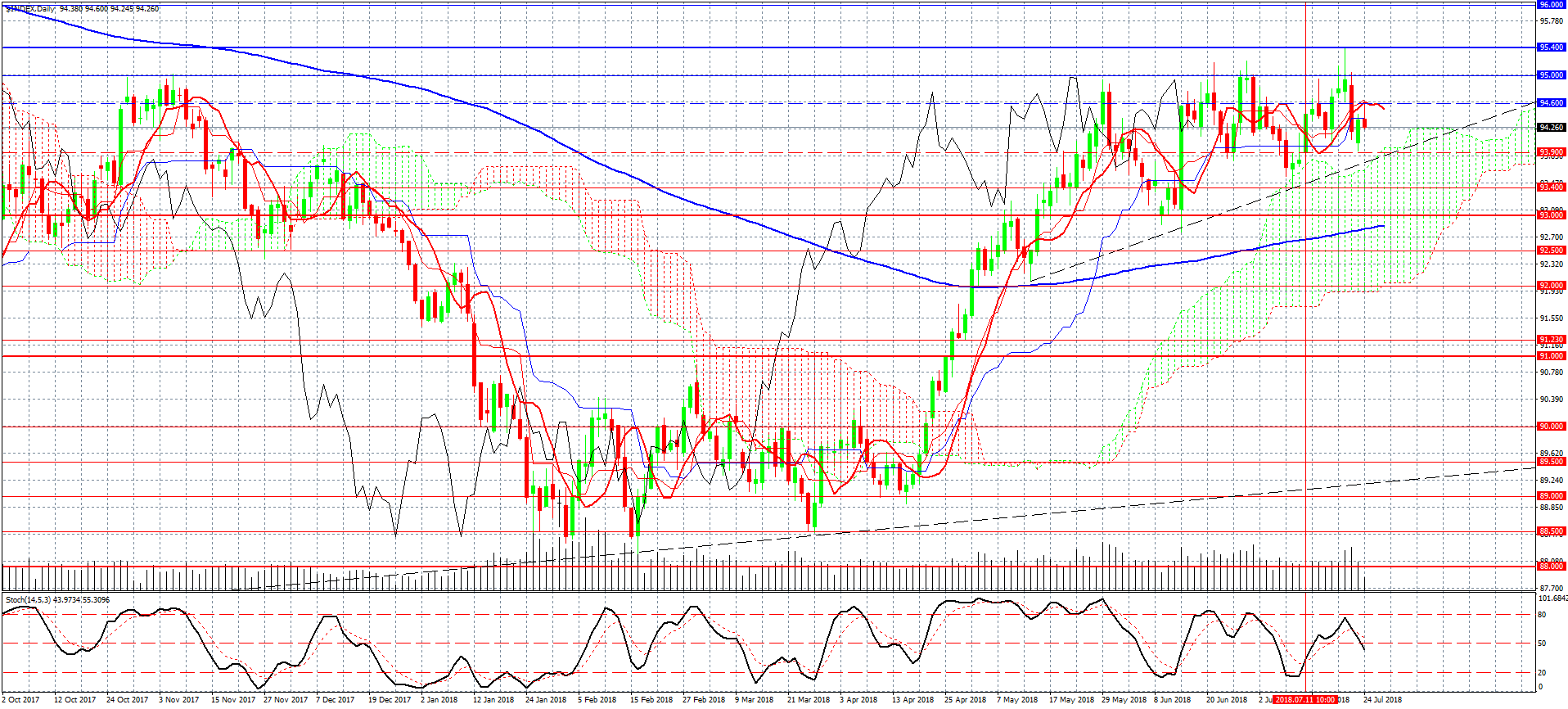Click the 25 Apr 2018 date label
The image size is (1568, 709).
965,700
